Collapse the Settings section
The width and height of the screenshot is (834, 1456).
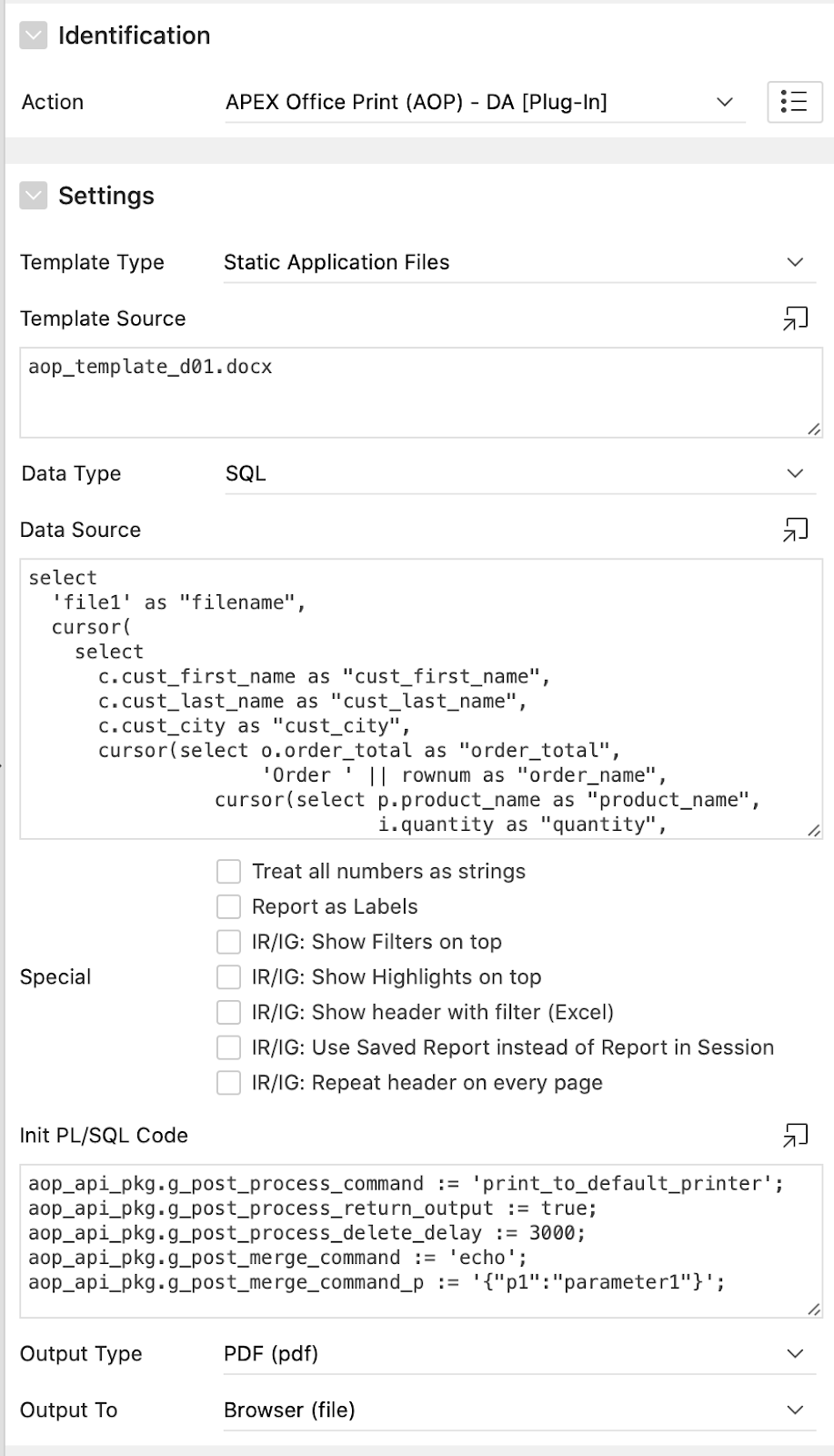tap(34, 196)
